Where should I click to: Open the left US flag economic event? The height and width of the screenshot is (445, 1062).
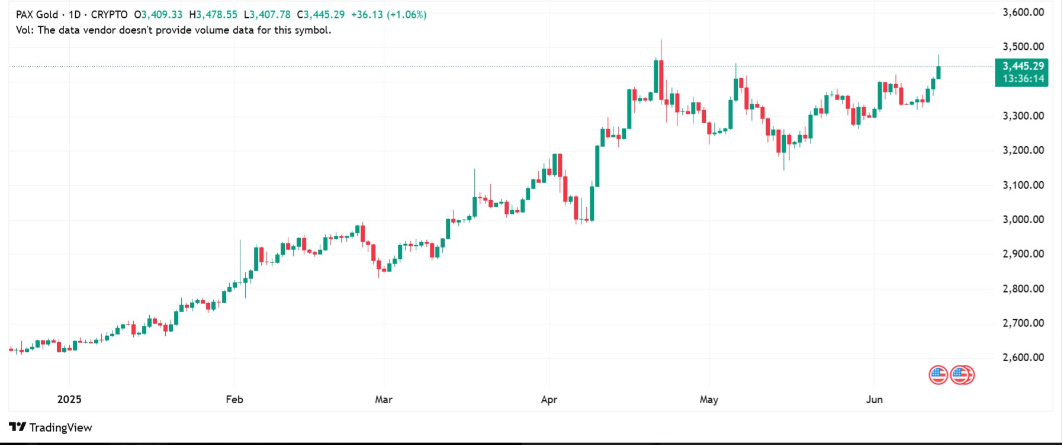point(938,375)
